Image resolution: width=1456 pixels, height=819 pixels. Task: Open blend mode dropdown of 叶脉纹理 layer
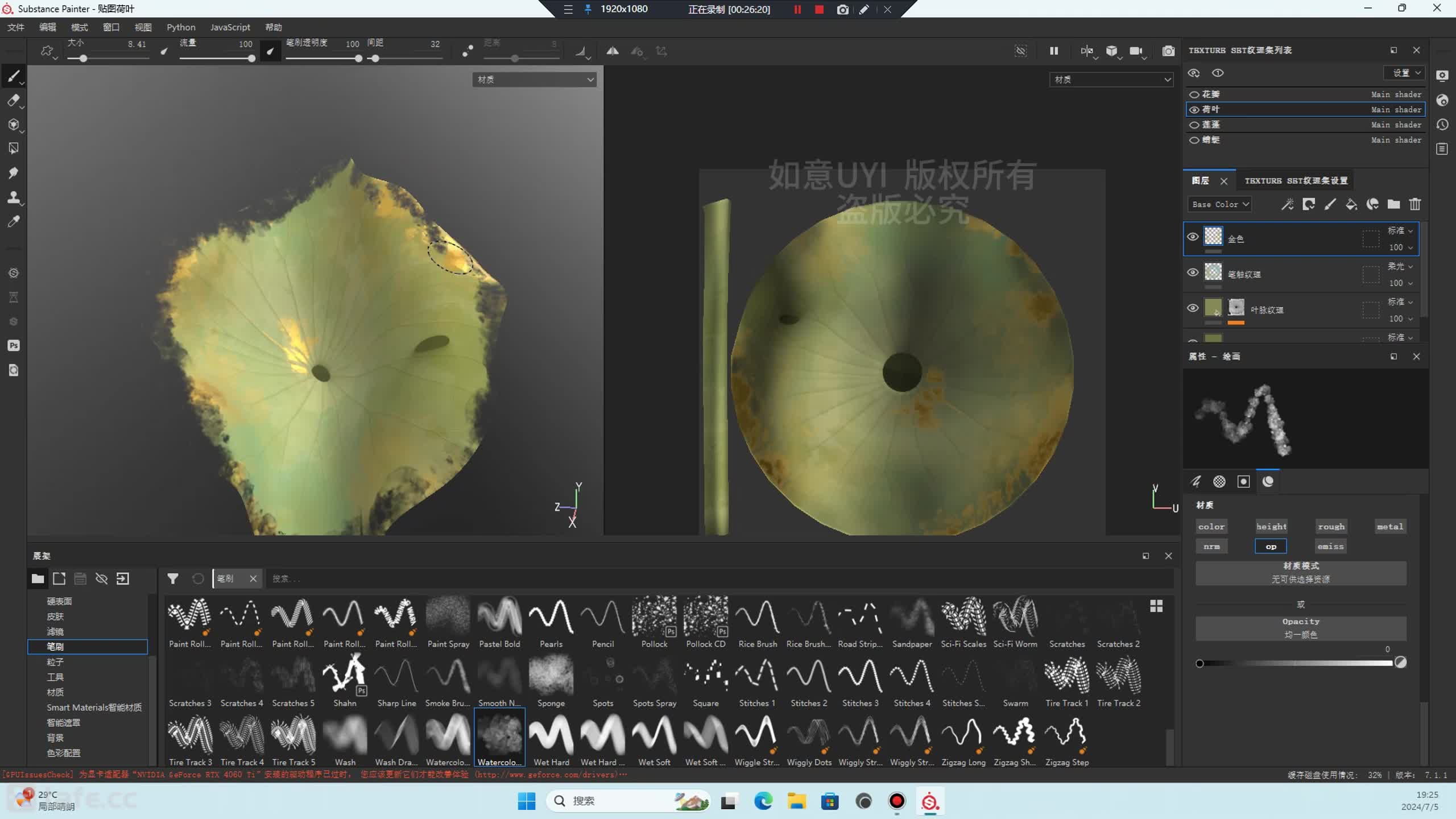tap(1400, 301)
